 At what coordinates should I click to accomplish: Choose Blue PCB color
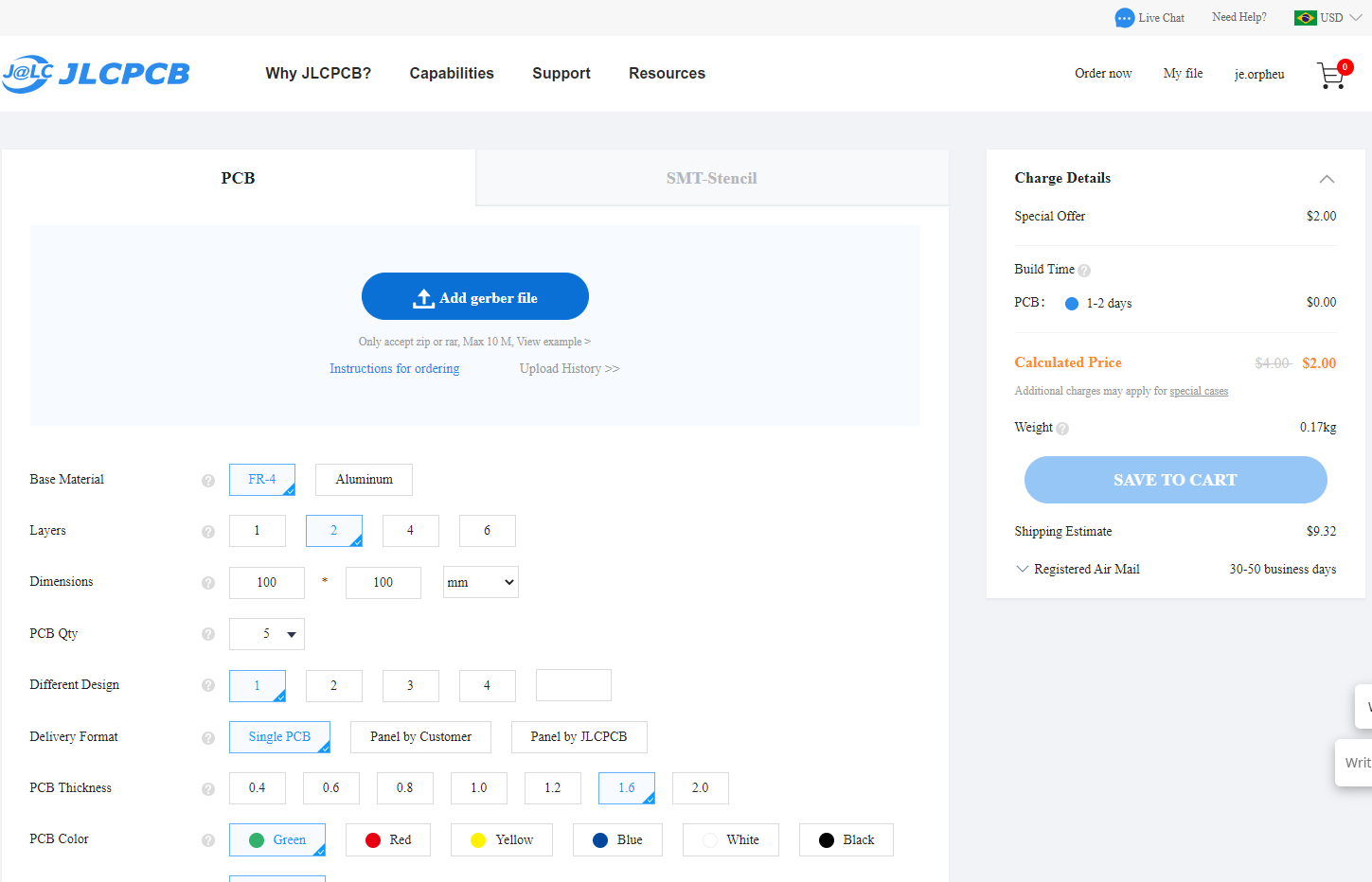tap(617, 839)
